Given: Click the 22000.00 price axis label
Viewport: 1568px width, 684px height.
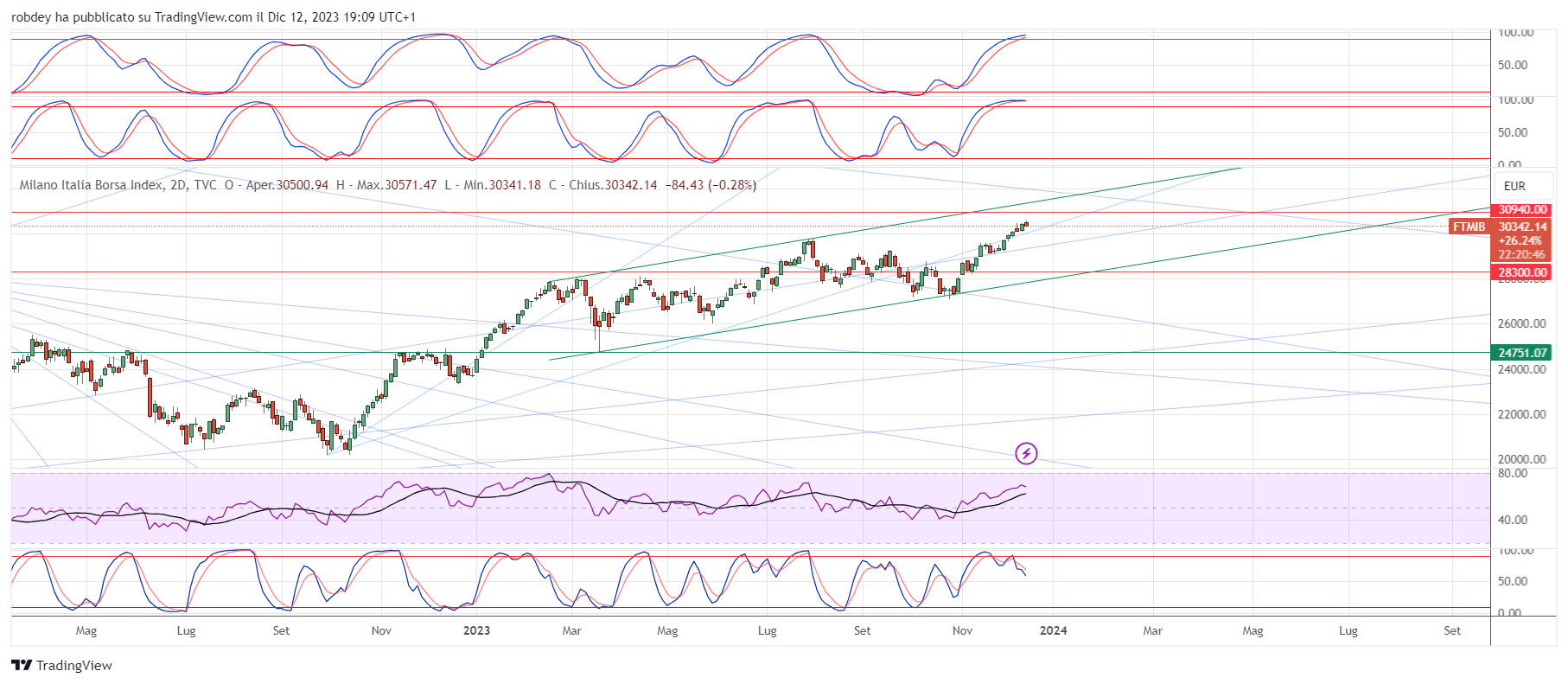Looking at the screenshot, I should click(1522, 414).
